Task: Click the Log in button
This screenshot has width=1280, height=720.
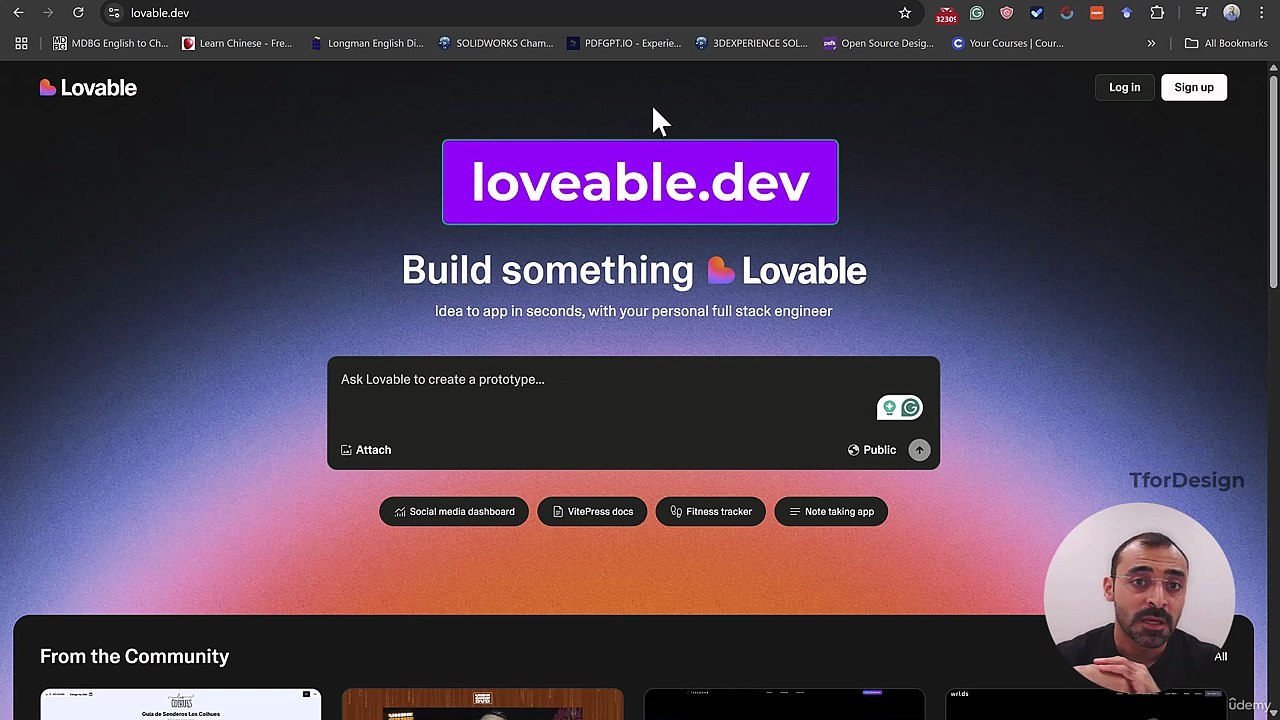Action: tap(1124, 87)
